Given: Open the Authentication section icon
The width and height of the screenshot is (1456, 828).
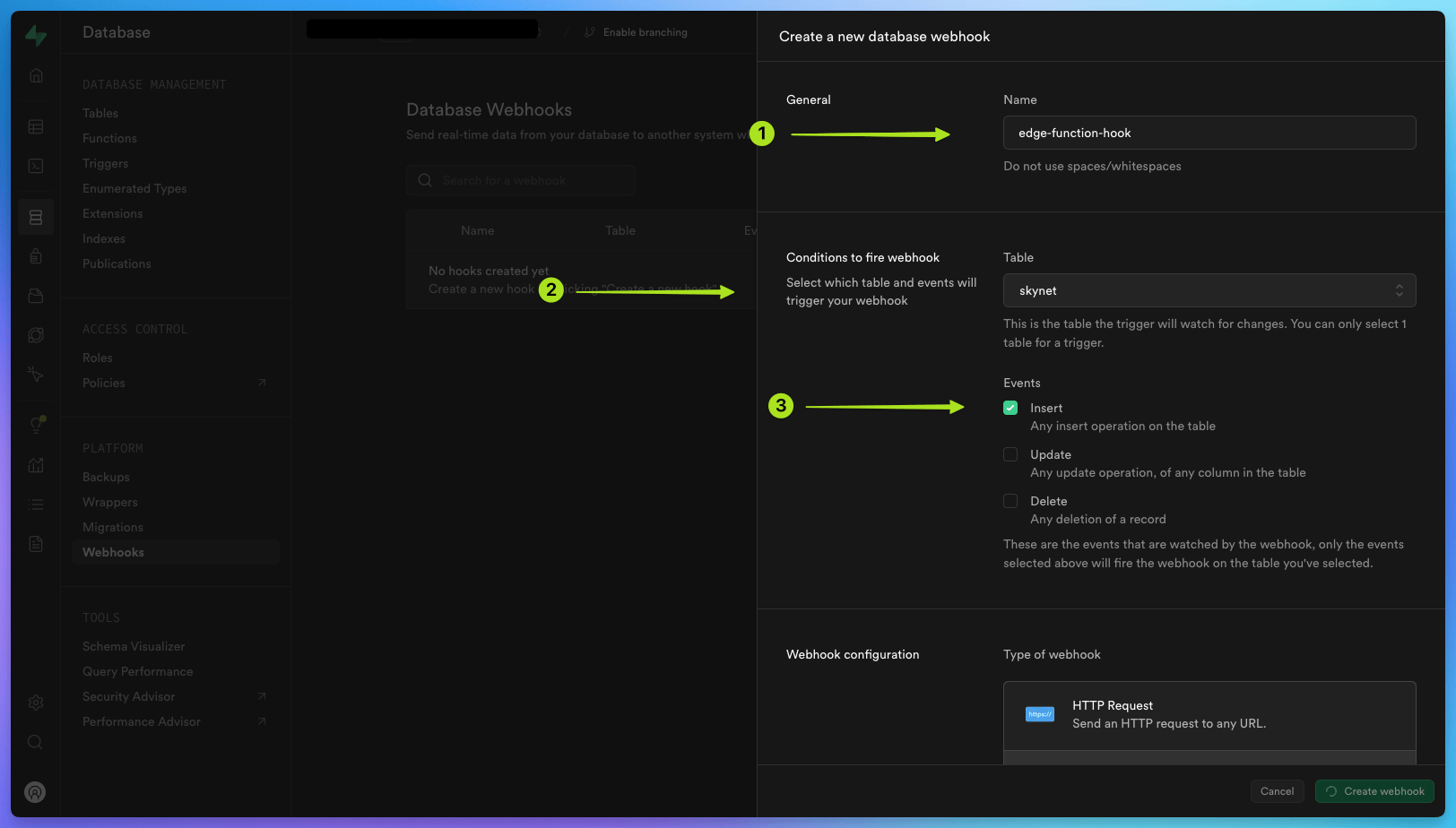Looking at the screenshot, I should click(x=36, y=255).
